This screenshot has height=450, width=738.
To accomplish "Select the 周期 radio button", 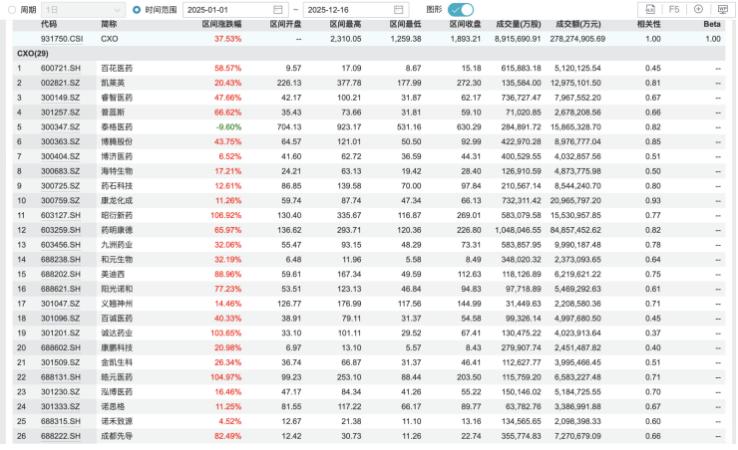I will (12, 9).
